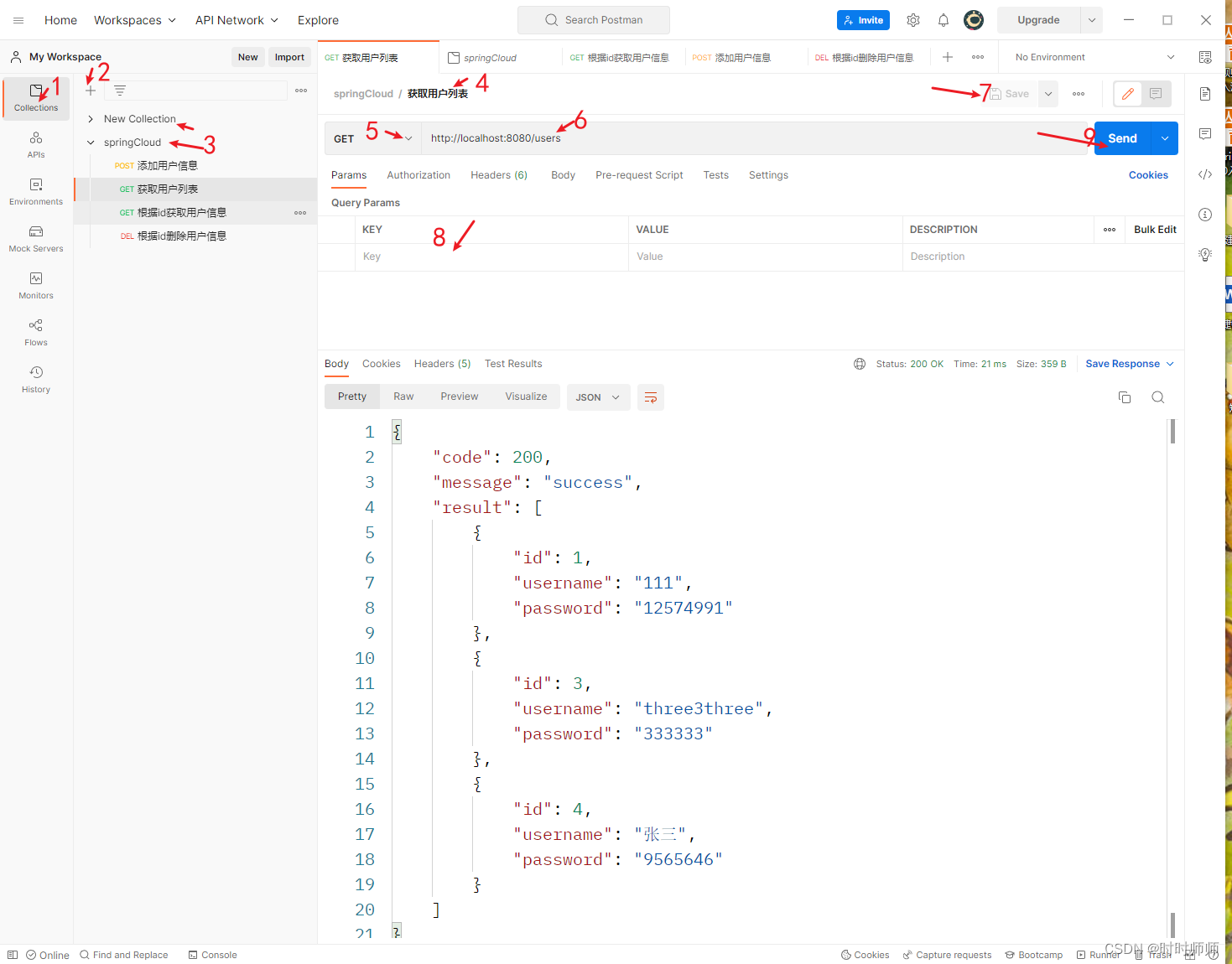1232x964 pixels.
Task: Open the Cookies link beside Settings
Action: pyautogui.click(x=1148, y=175)
